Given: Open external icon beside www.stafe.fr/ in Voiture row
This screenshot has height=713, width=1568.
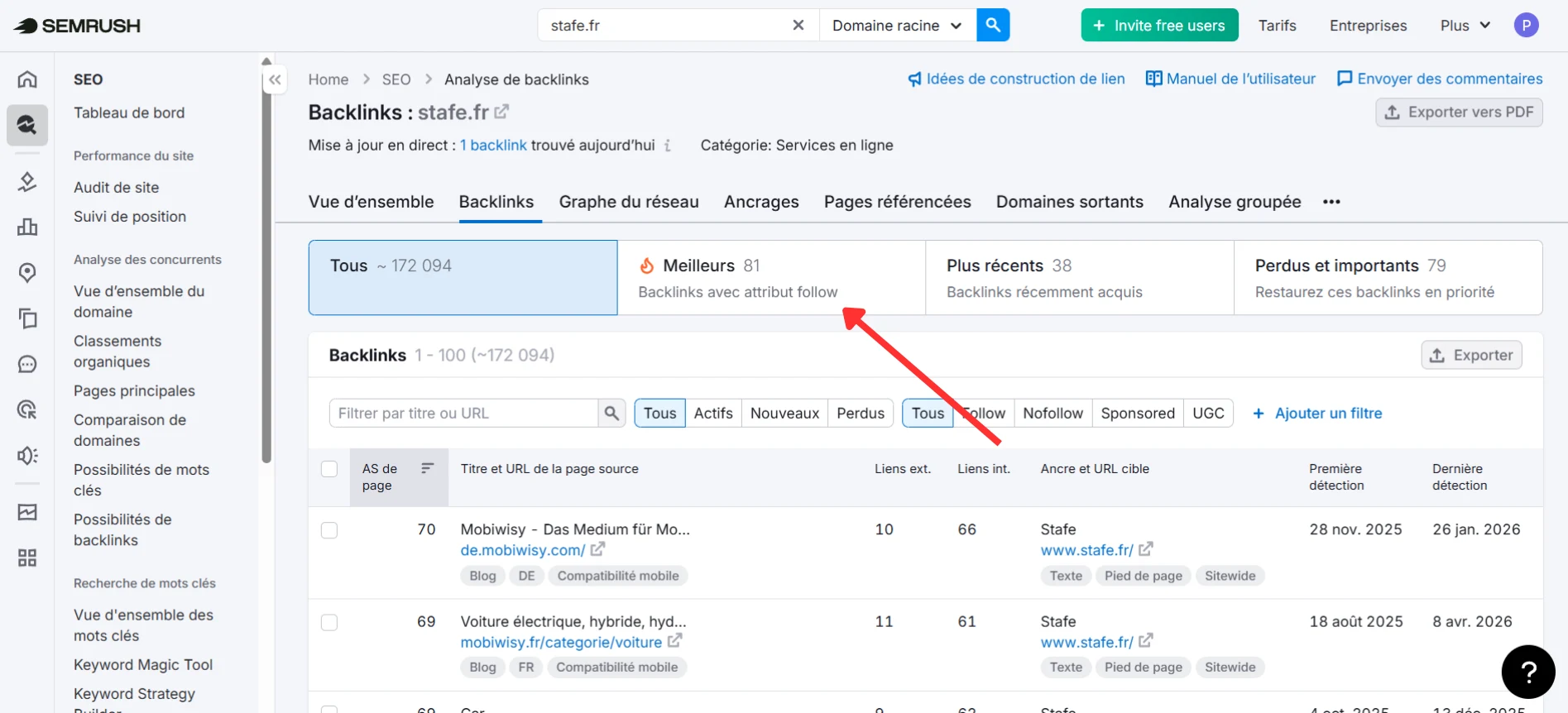Looking at the screenshot, I should pos(1145,641).
